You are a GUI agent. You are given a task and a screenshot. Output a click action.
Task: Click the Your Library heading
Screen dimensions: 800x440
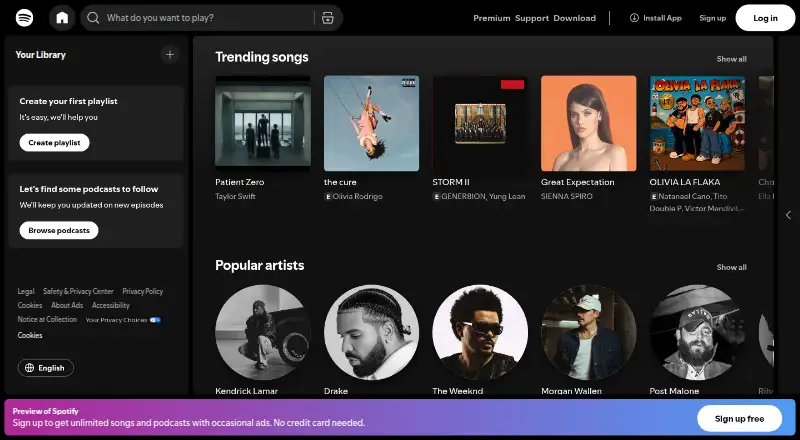(x=41, y=55)
